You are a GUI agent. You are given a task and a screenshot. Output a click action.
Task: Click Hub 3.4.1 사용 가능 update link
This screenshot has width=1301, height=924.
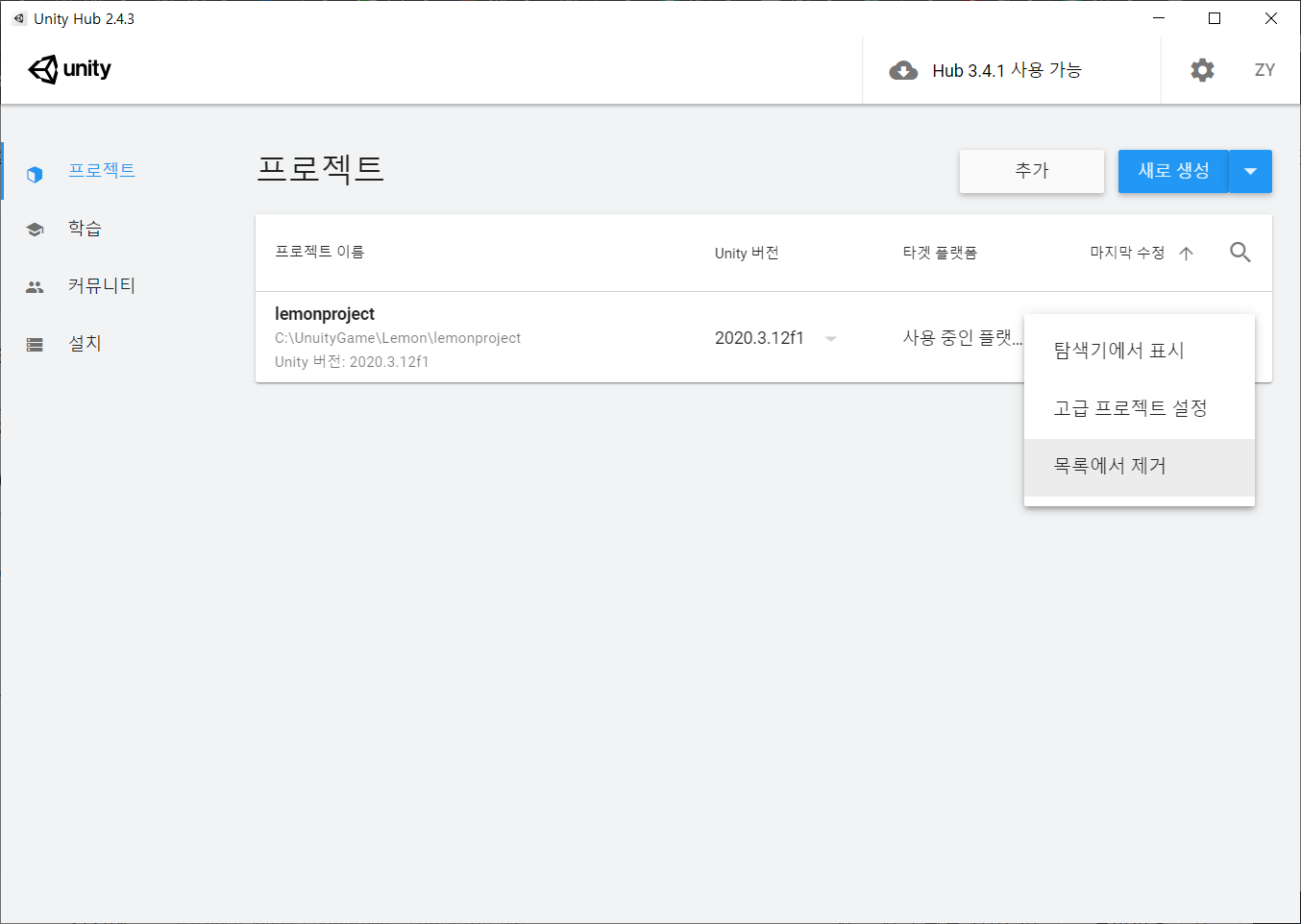tap(1007, 70)
